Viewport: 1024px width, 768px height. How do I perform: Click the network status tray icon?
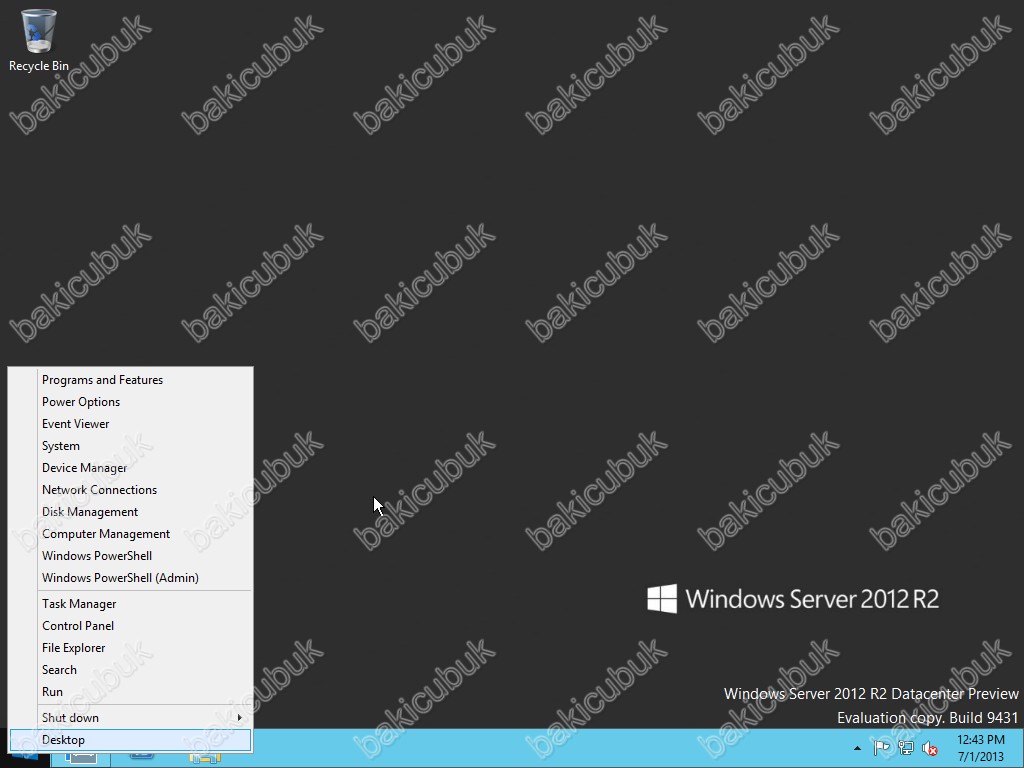point(906,748)
